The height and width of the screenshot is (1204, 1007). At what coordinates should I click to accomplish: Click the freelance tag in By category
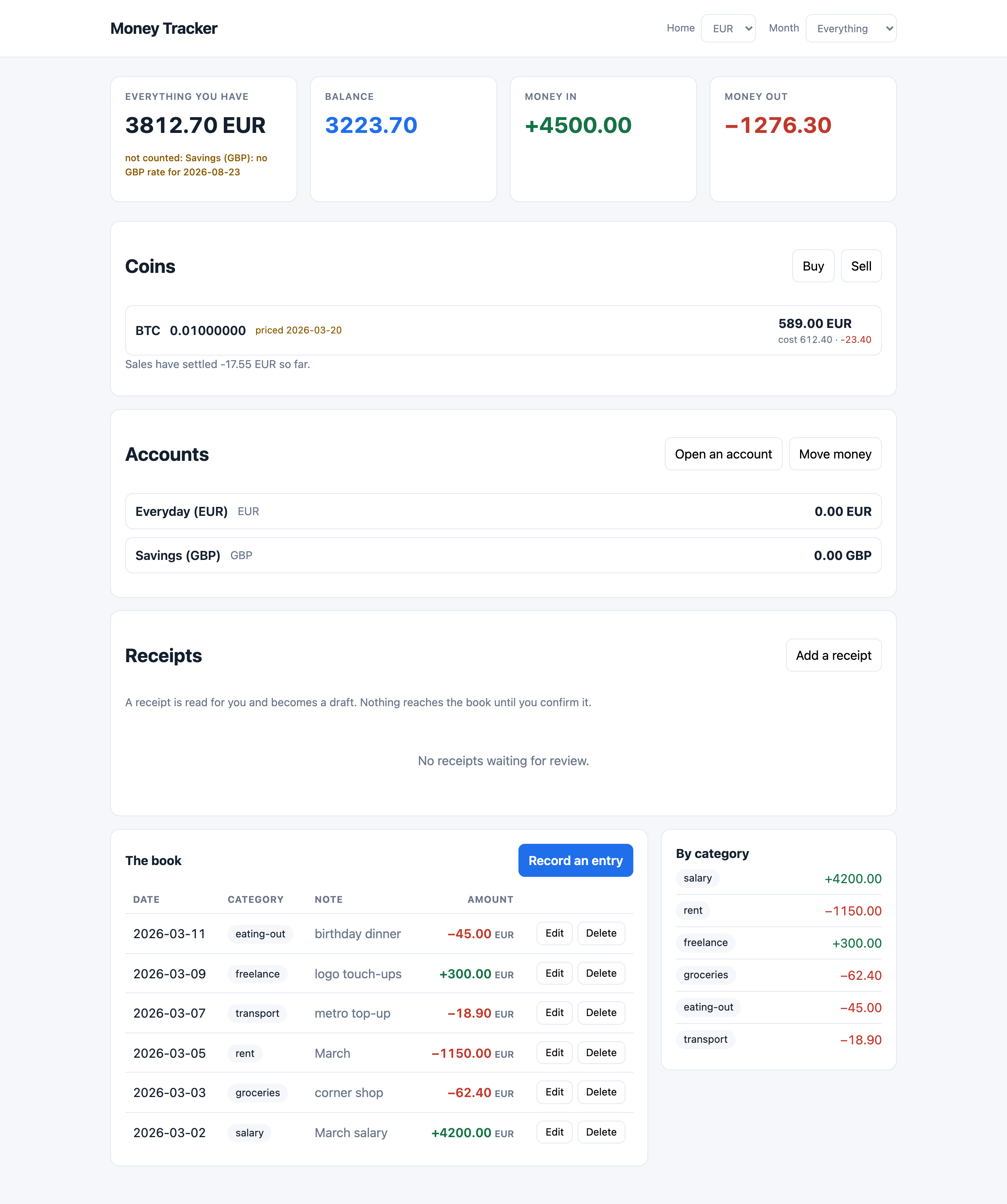pos(705,943)
